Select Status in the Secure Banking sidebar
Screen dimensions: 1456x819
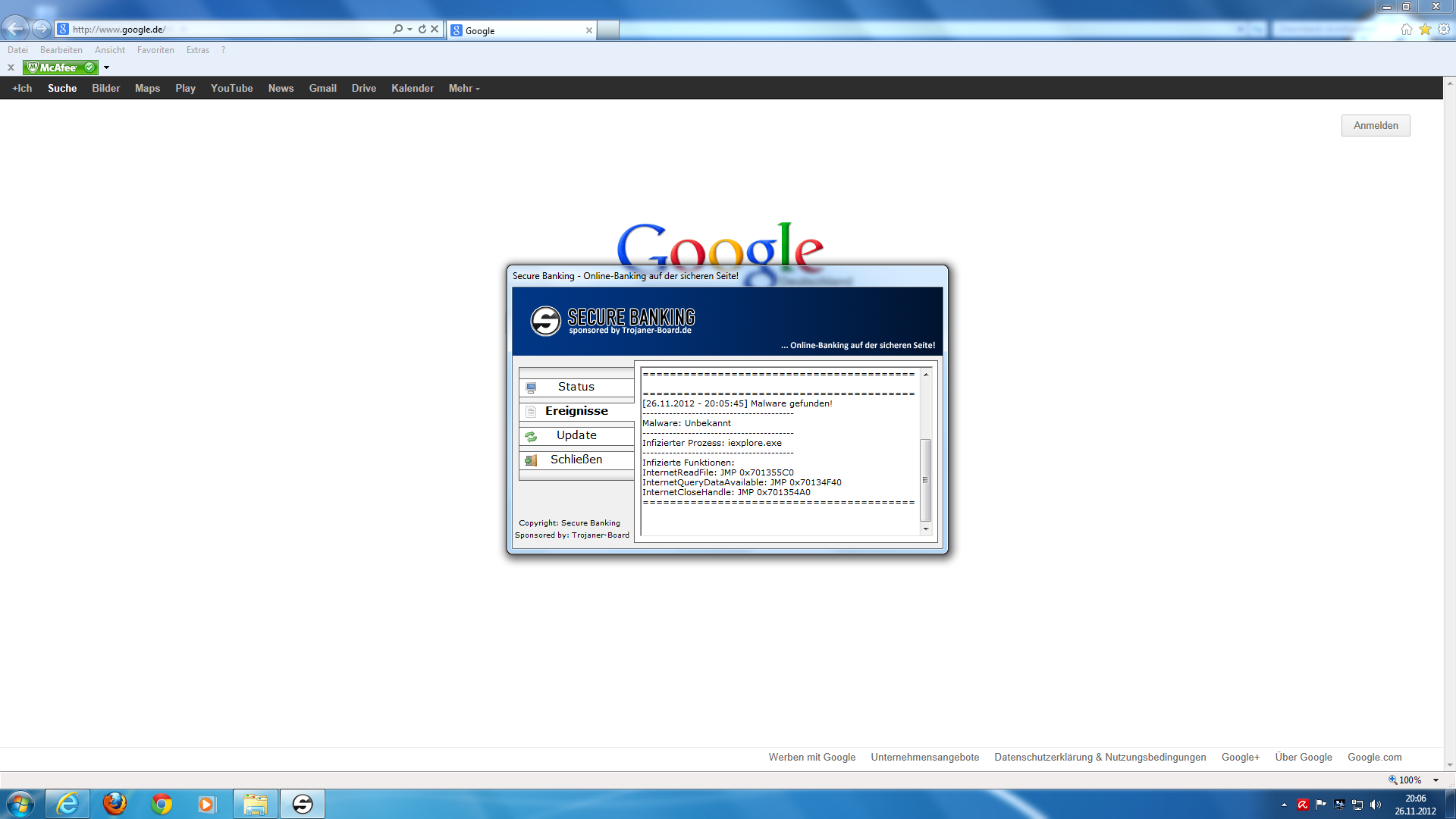click(x=576, y=388)
